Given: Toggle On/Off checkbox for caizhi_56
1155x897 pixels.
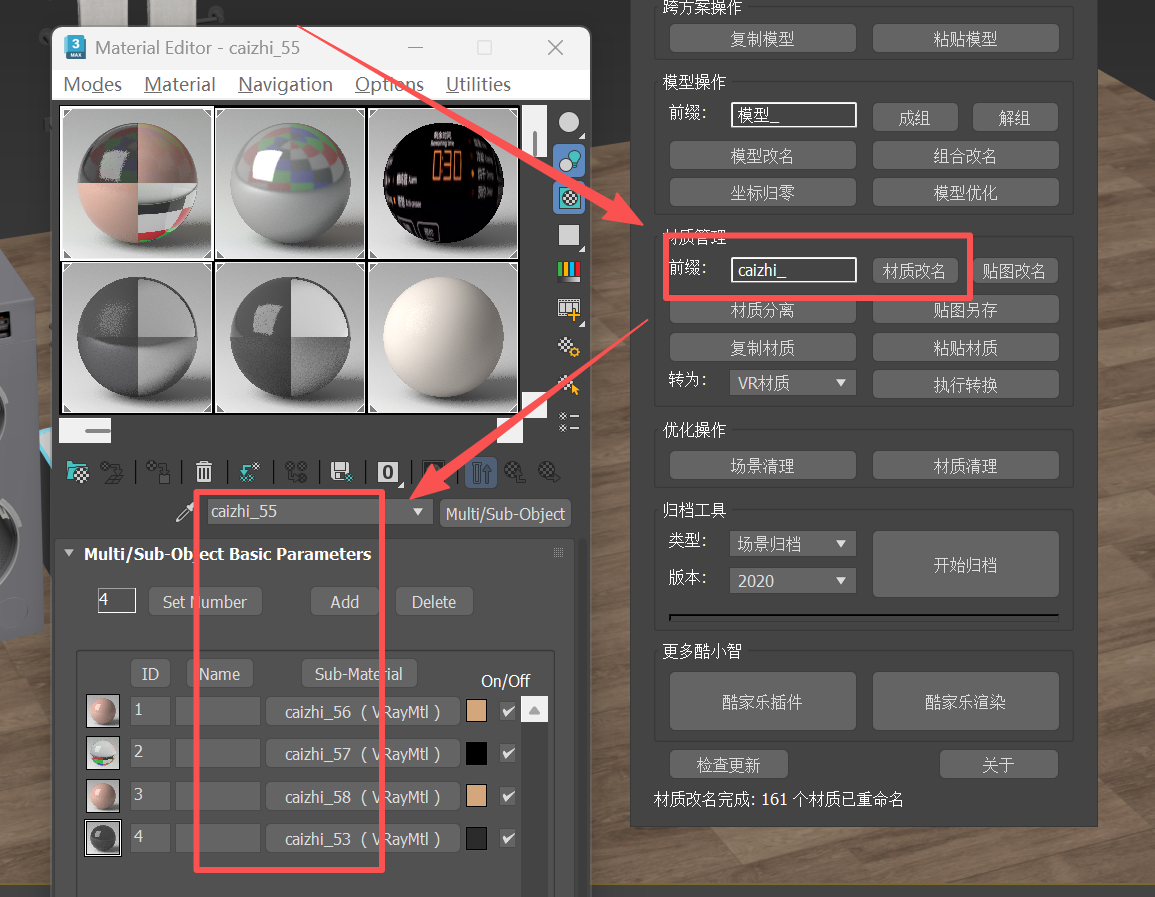Looking at the screenshot, I should 508,711.
